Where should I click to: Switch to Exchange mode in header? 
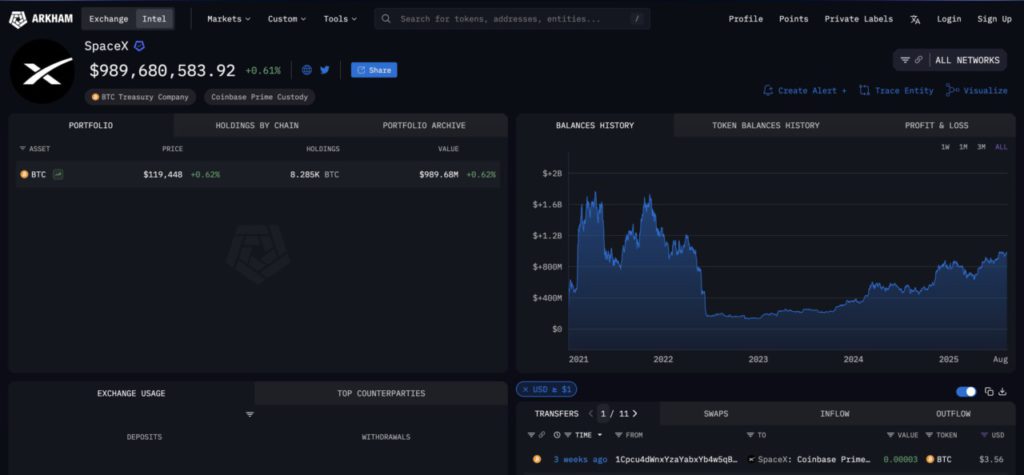108,18
